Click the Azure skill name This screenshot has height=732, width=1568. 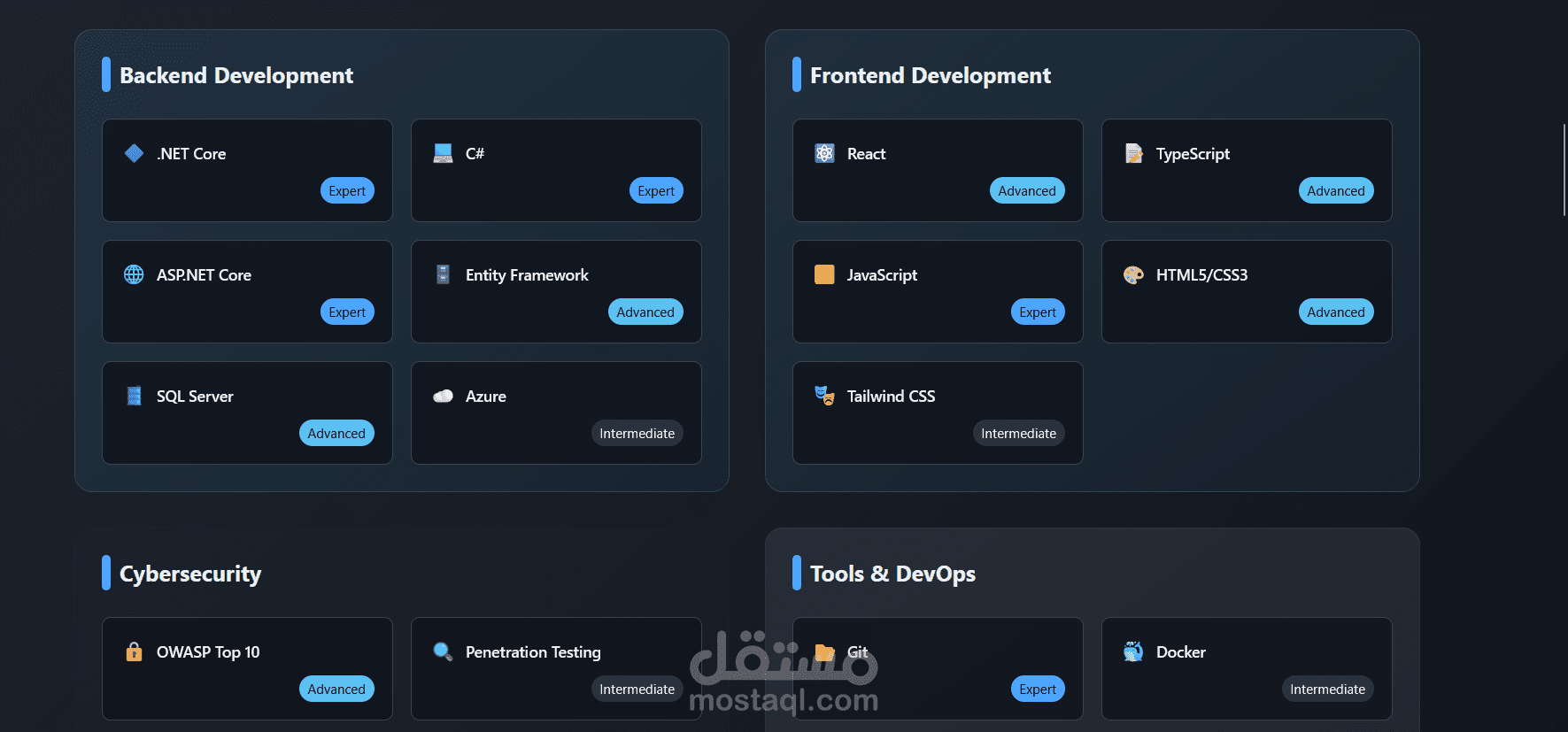[x=486, y=396]
